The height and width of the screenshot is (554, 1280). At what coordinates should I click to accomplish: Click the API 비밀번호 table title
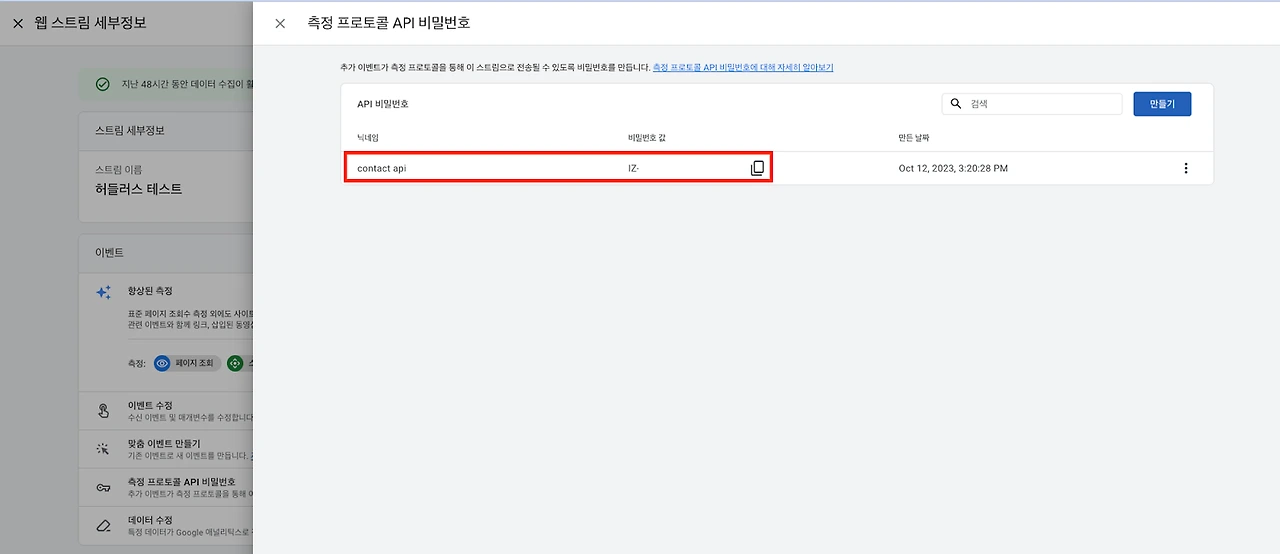383,104
